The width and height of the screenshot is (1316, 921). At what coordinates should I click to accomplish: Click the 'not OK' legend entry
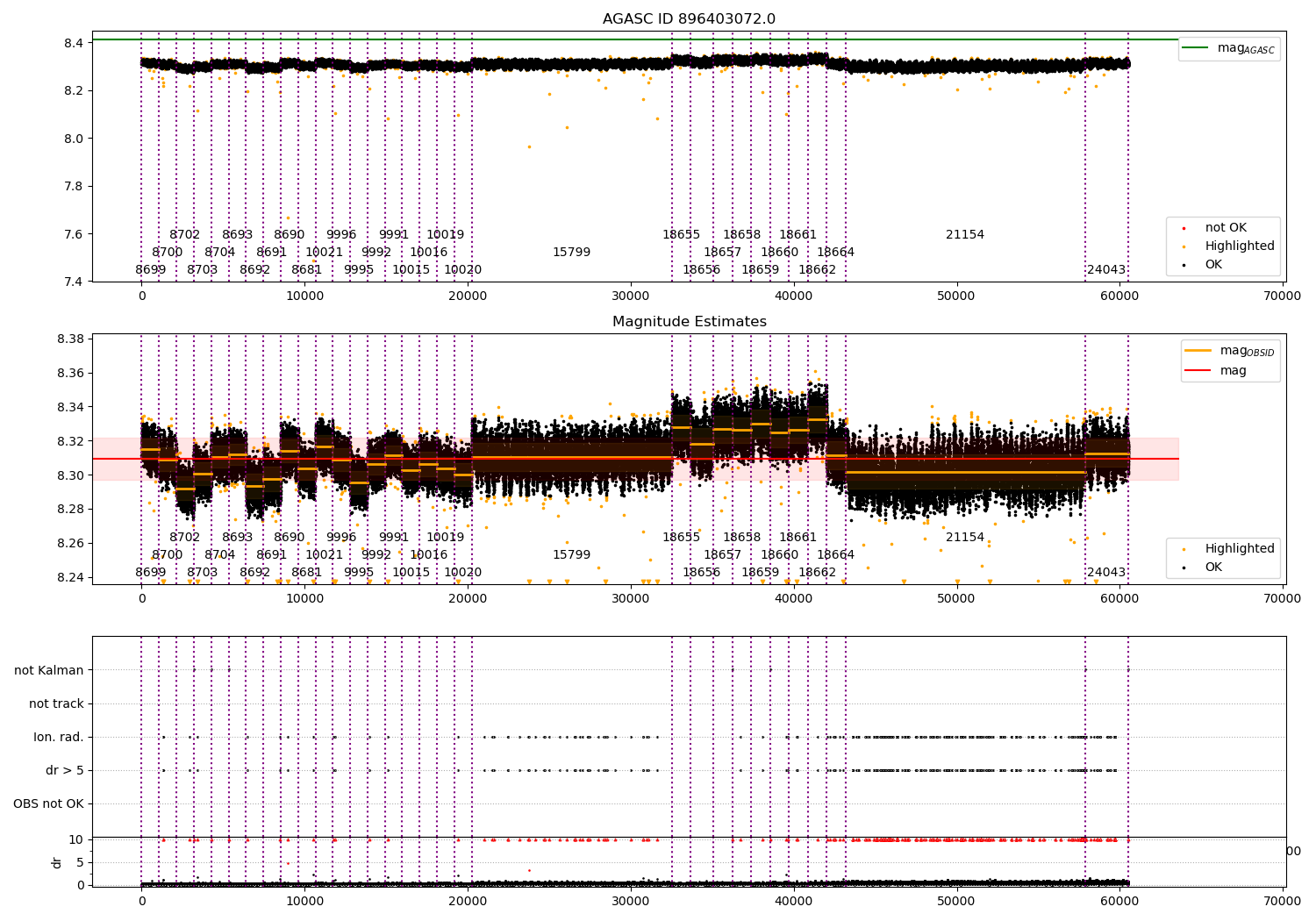(x=1225, y=228)
